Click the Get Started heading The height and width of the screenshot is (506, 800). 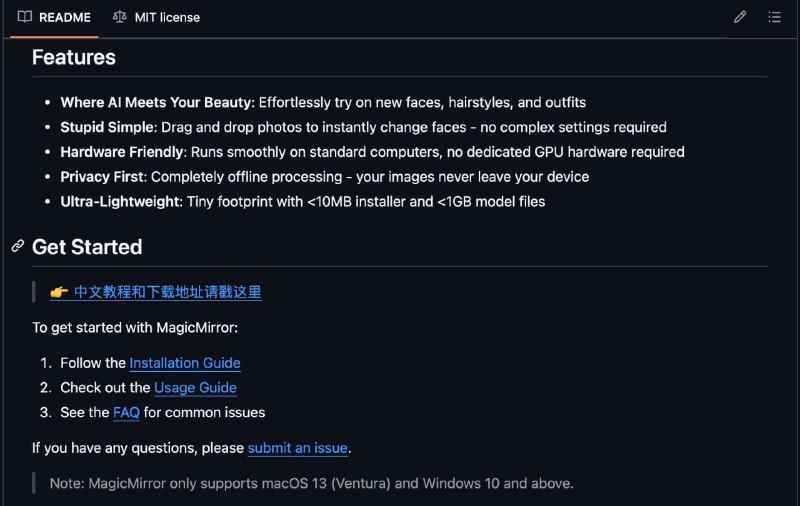87,247
